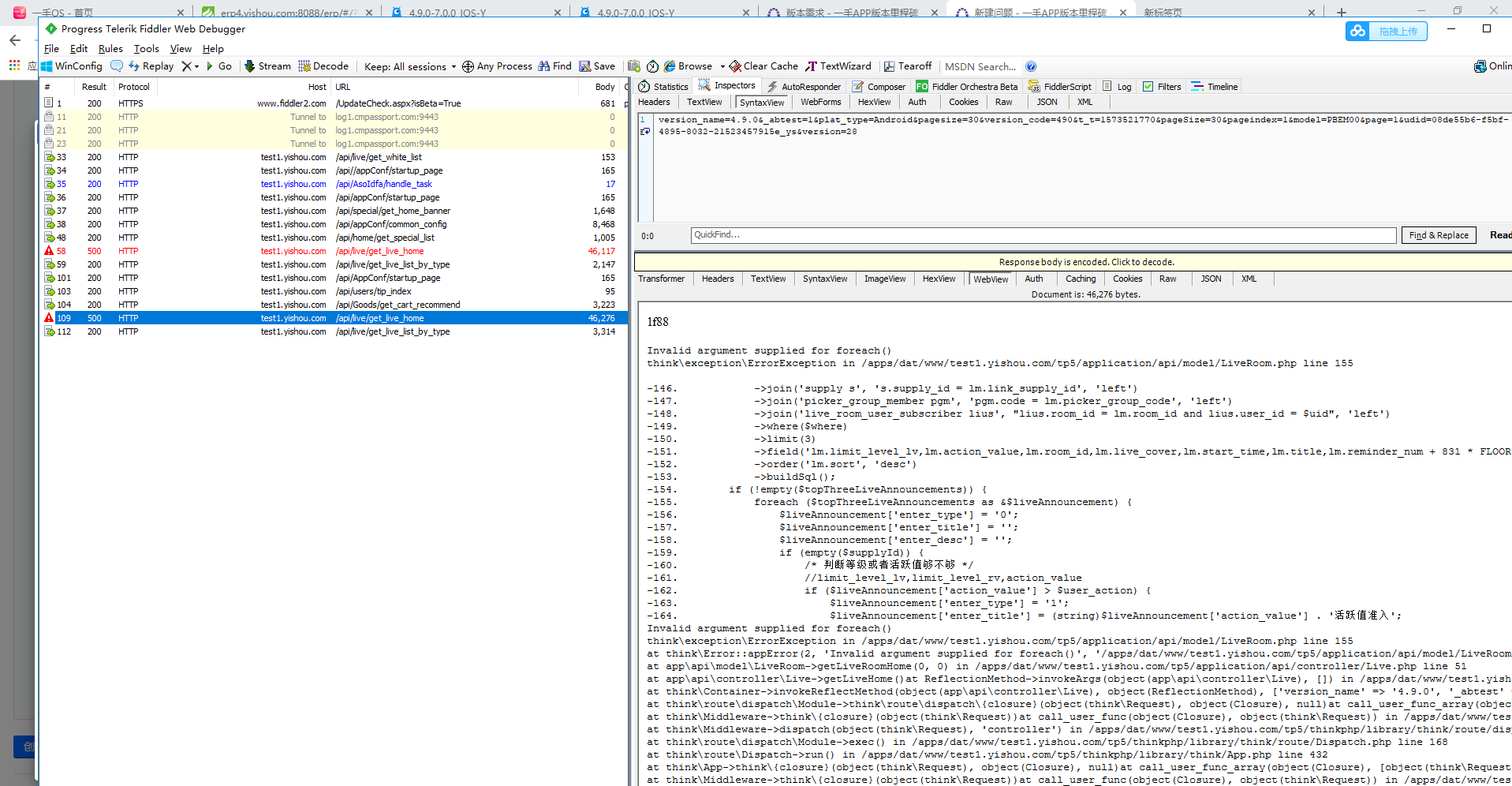
Task: Click browser back arrow
Action: [x=15, y=40]
